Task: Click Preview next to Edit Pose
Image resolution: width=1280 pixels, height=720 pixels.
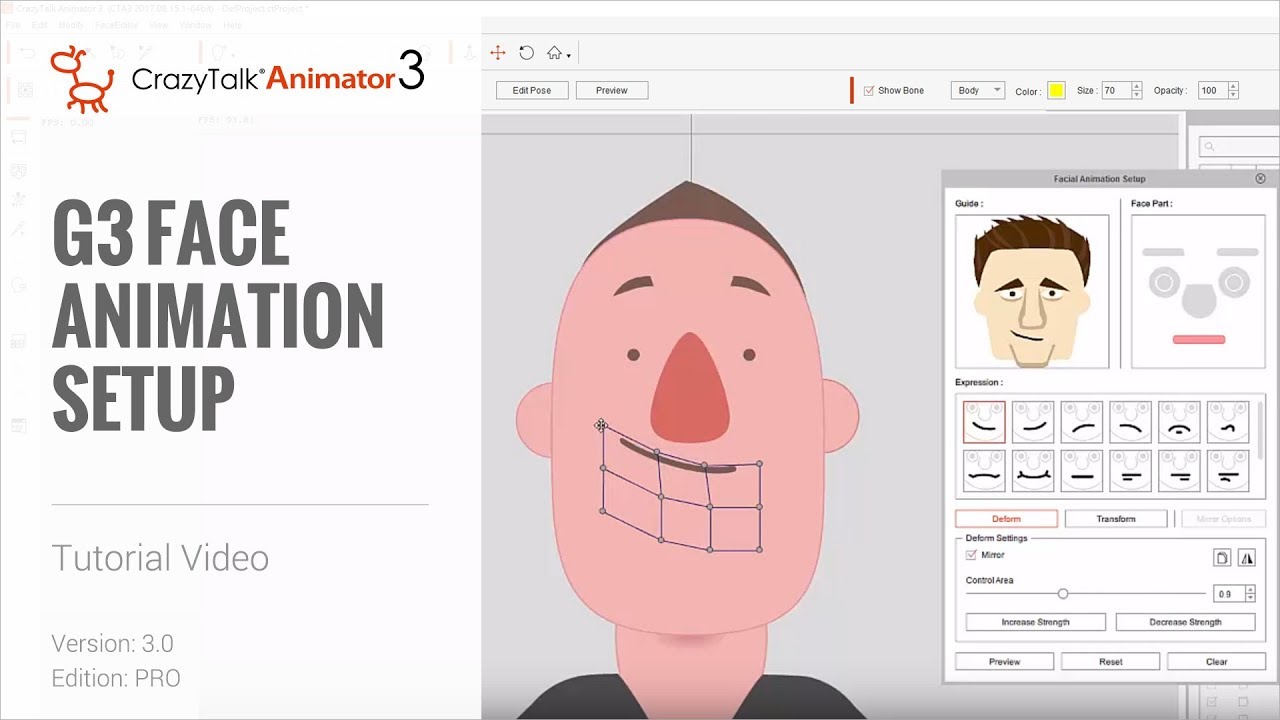Action: point(612,90)
